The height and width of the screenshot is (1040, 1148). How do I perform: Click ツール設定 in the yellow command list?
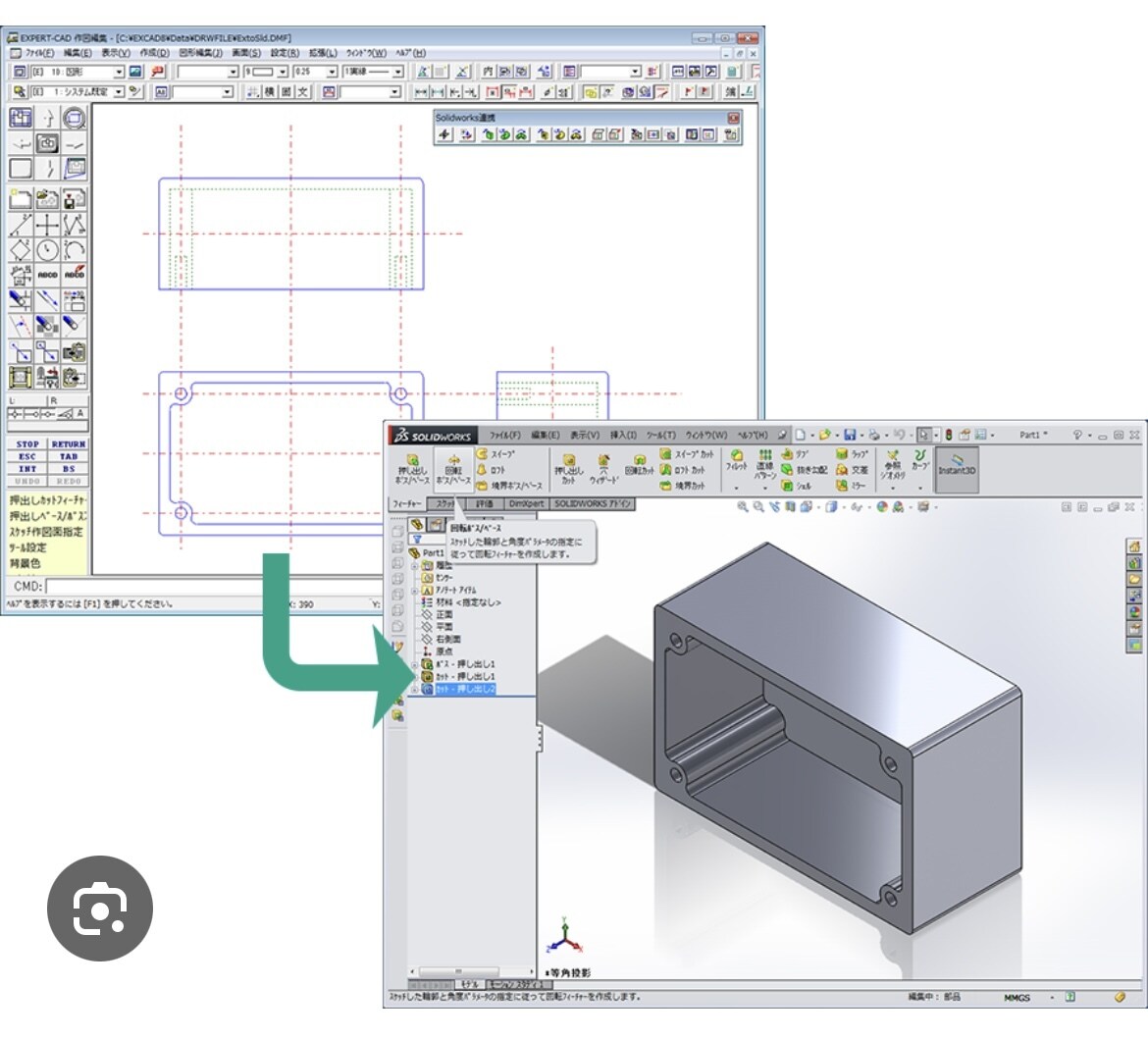pos(27,547)
